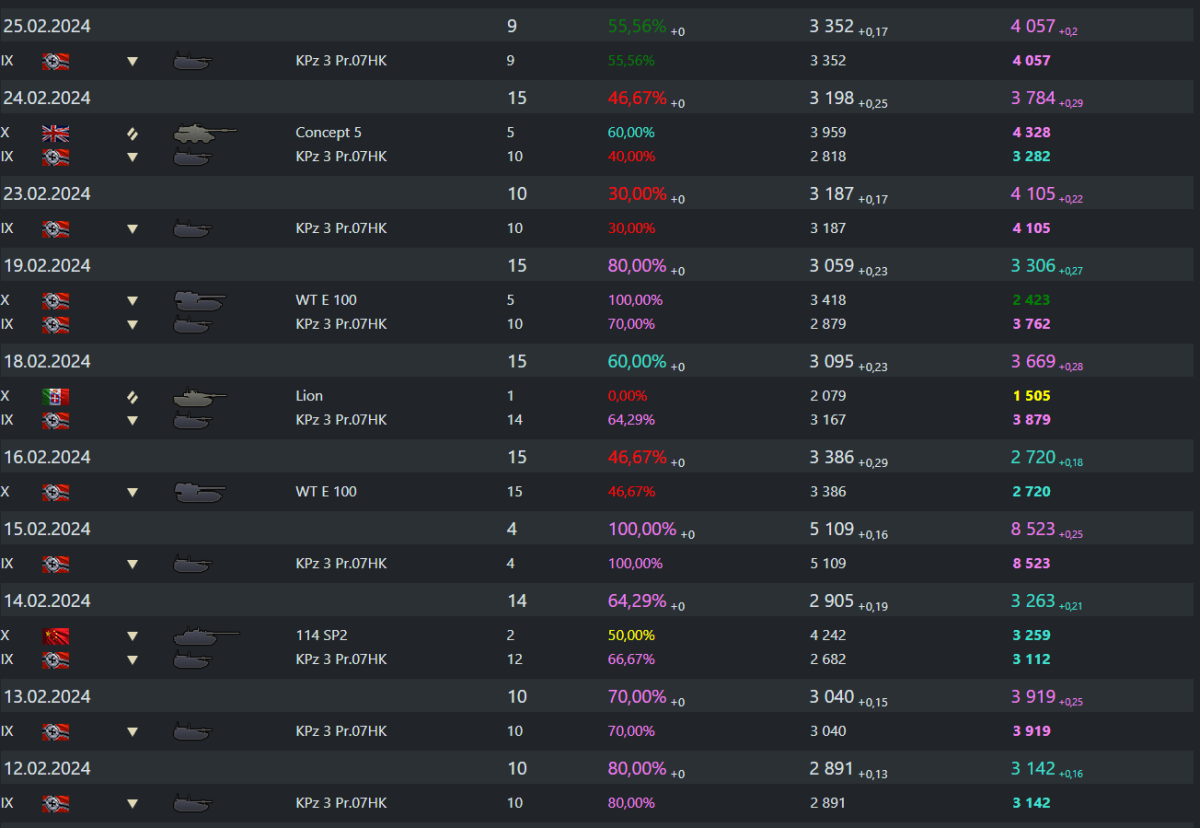Click the 8 523 rating on 15.02.2024 header

1033,529
